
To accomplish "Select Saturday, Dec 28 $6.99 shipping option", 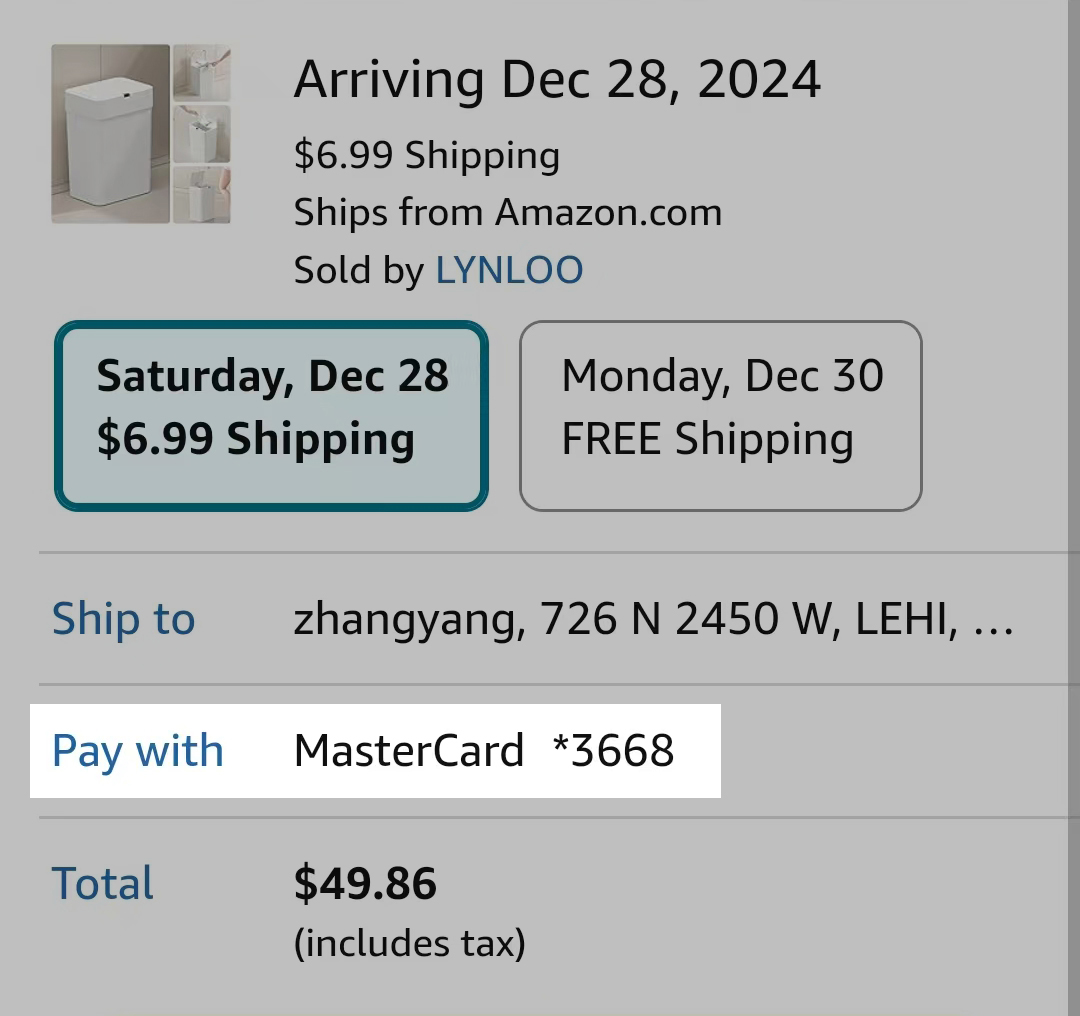I will tap(271, 415).
